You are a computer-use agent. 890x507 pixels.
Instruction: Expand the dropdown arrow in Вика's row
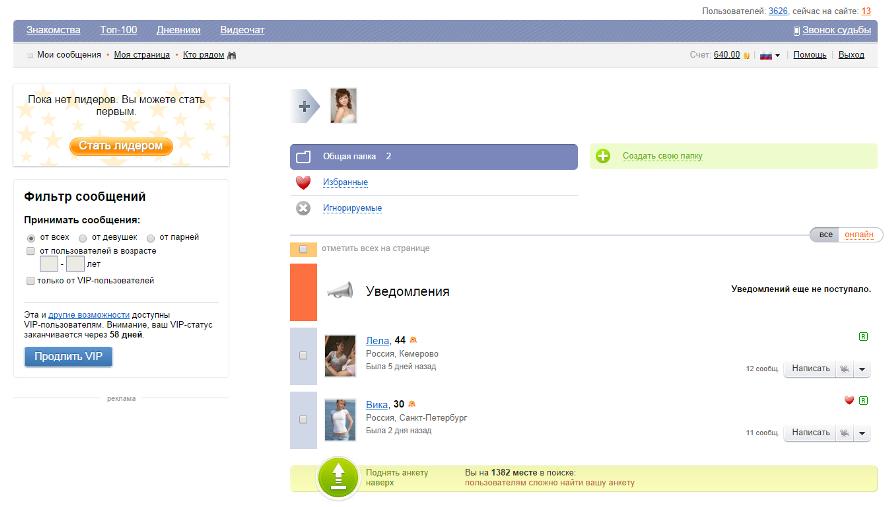click(x=863, y=433)
